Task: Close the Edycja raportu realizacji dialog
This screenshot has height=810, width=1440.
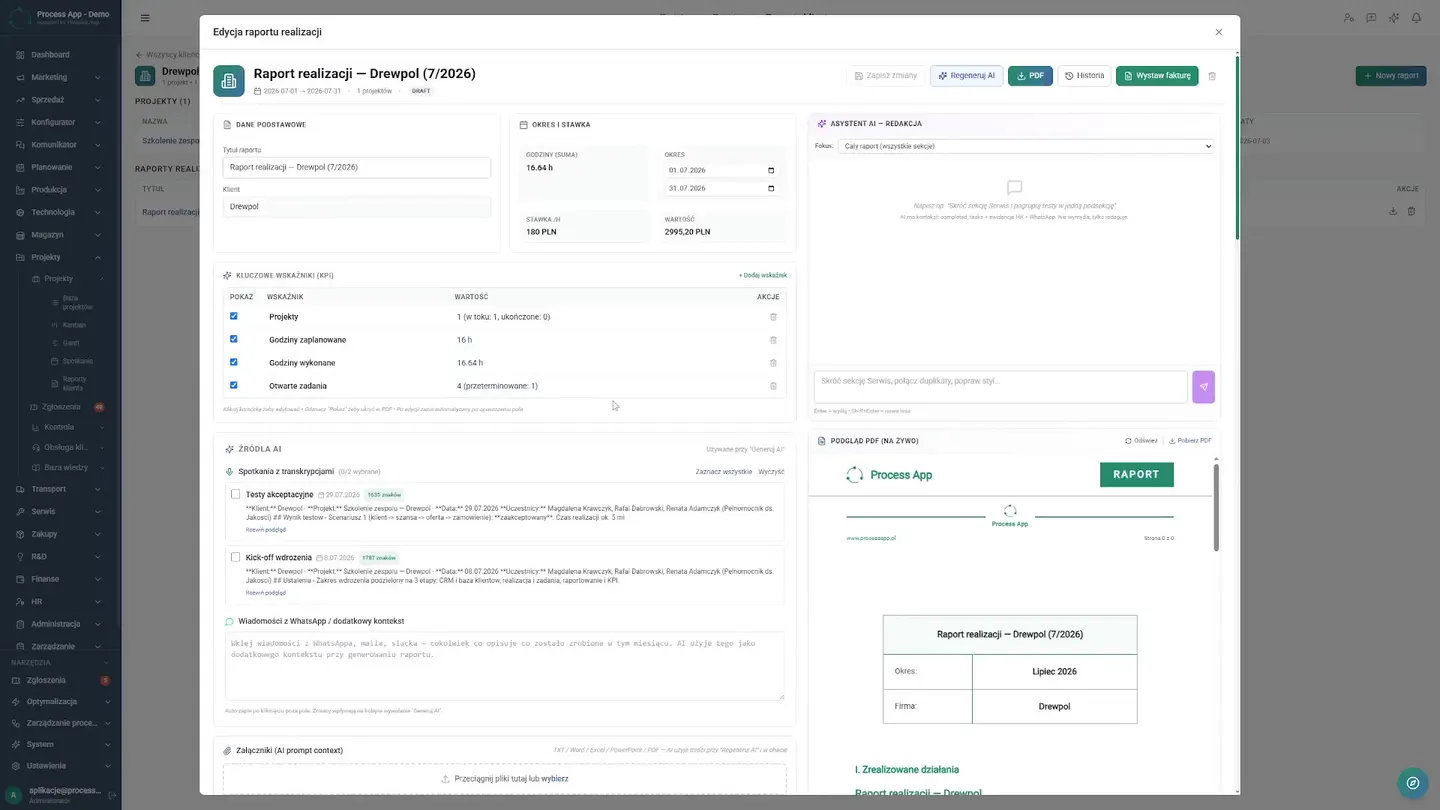Action: [1218, 32]
